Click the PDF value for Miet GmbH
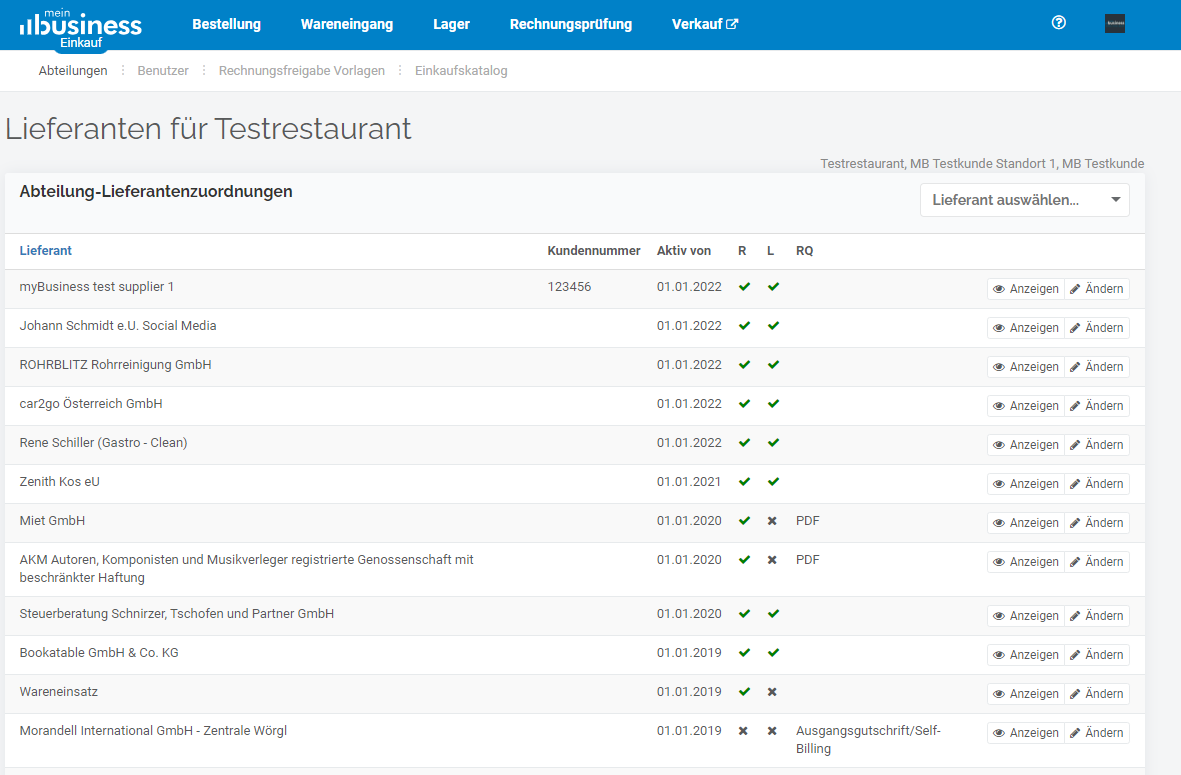The width and height of the screenshot is (1181, 775). tap(807, 521)
